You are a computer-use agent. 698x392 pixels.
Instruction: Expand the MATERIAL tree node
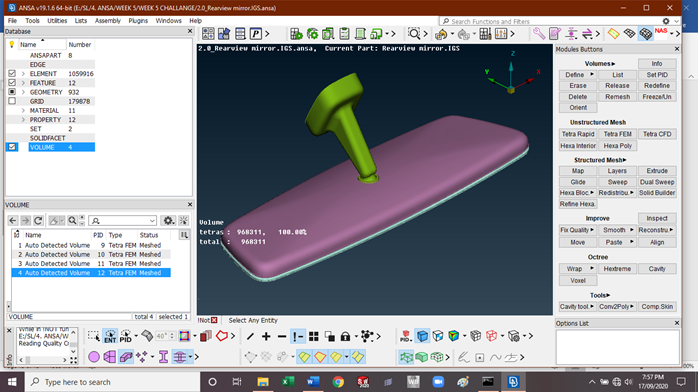pos(23,110)
